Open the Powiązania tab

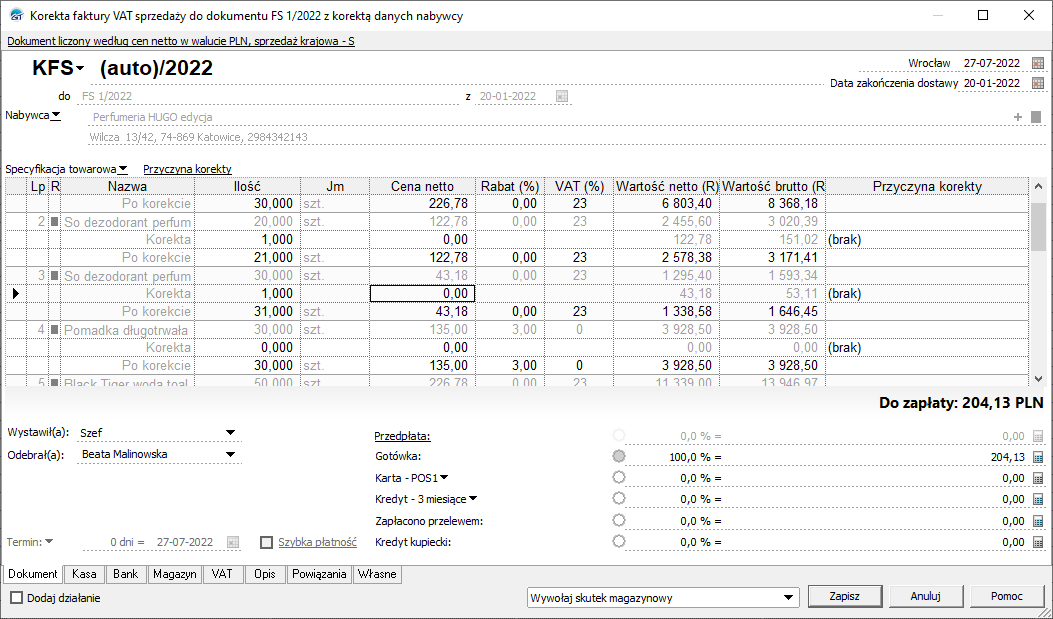(x=320, y=574)
